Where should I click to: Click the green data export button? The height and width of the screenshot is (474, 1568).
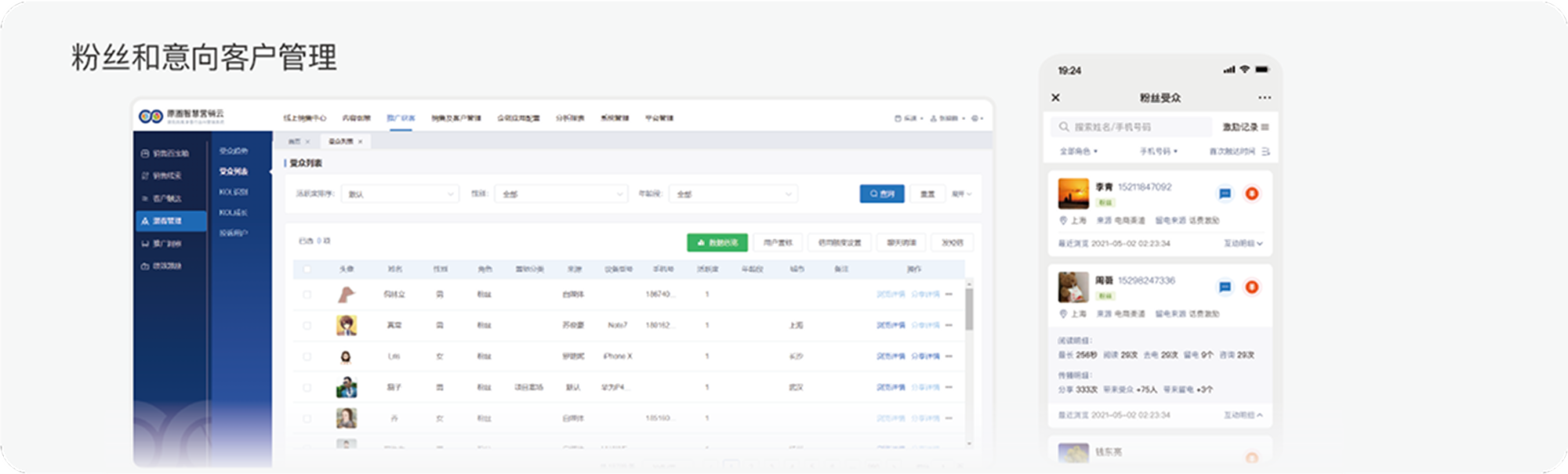(717, 243)
